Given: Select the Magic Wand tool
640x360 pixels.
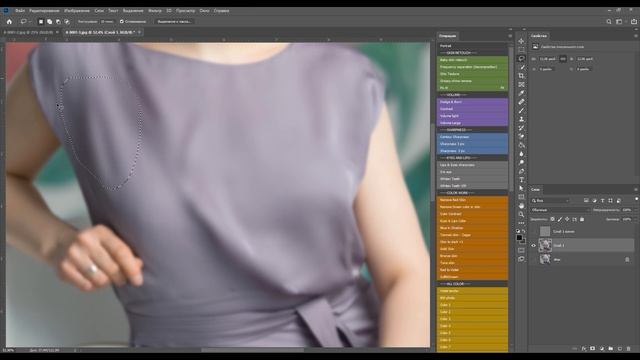Looking at the screenshot, I should 521,67.
